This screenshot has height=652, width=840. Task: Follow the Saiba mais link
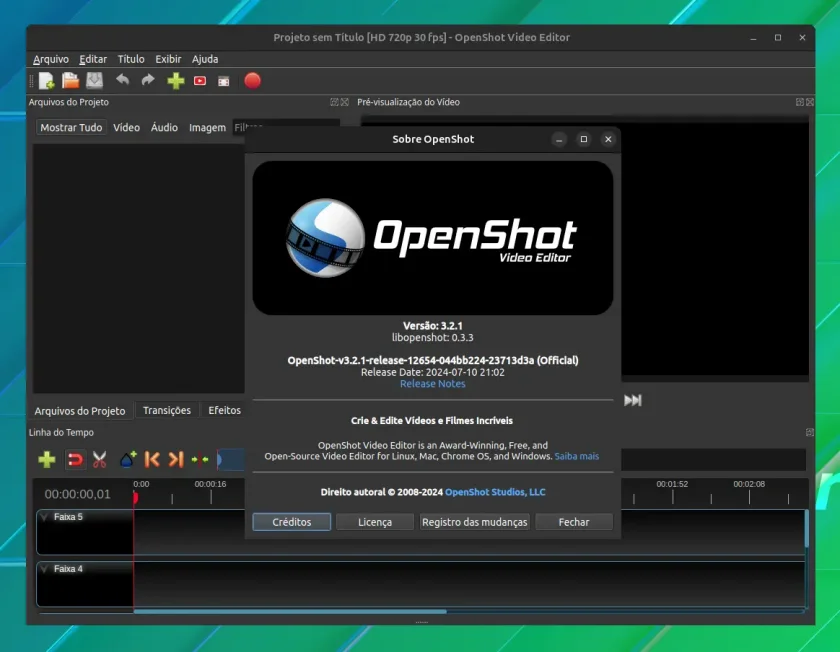click(577, 456)
